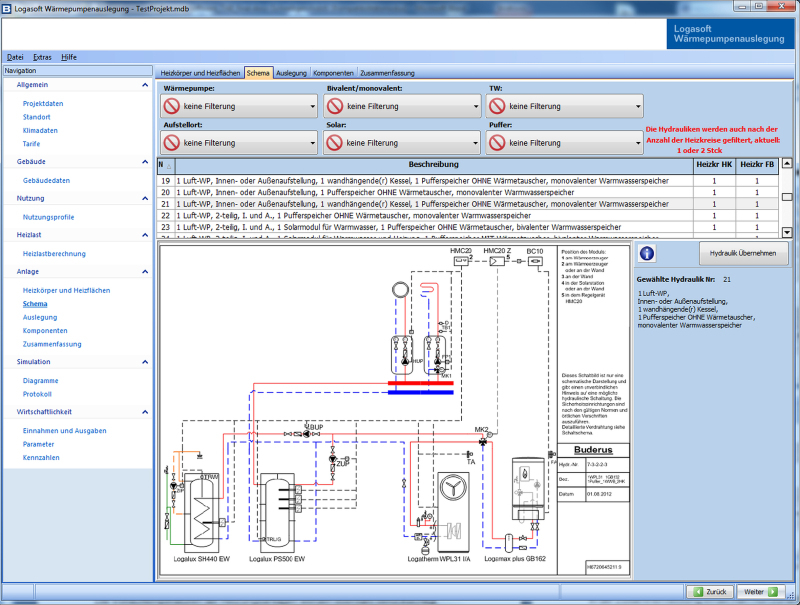
Task: Sort table by the N column header
Action: click(x=165, y=165)
